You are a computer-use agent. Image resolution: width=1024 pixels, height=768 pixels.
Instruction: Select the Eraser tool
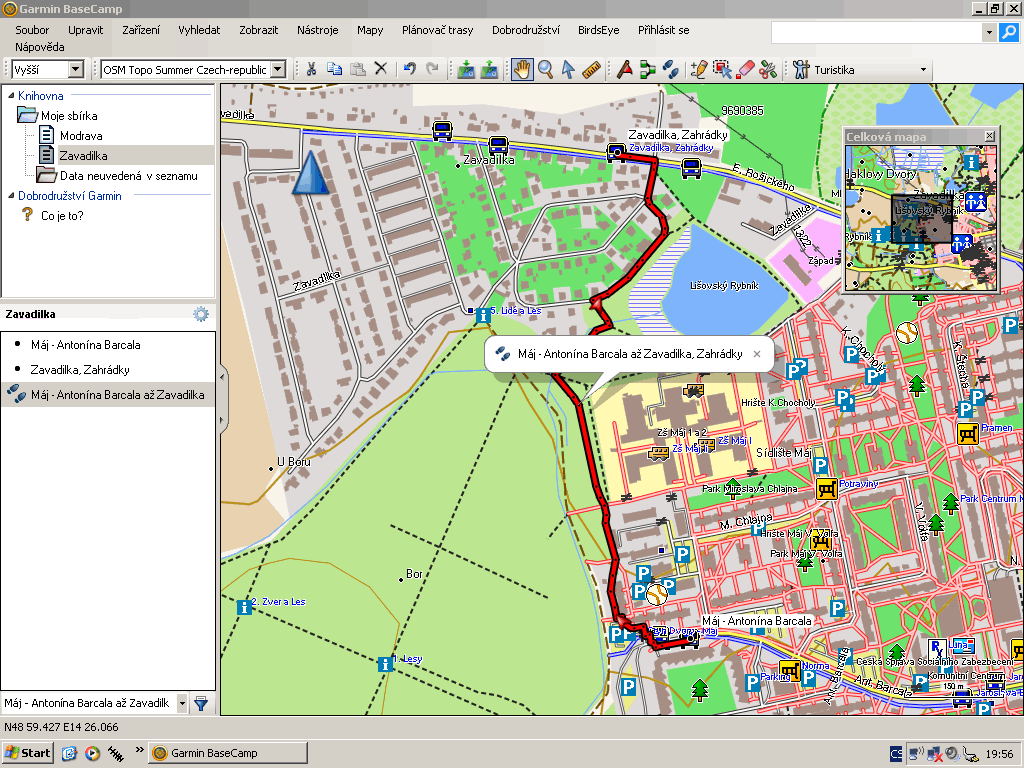pyautogui.click(x=745, y=69)
